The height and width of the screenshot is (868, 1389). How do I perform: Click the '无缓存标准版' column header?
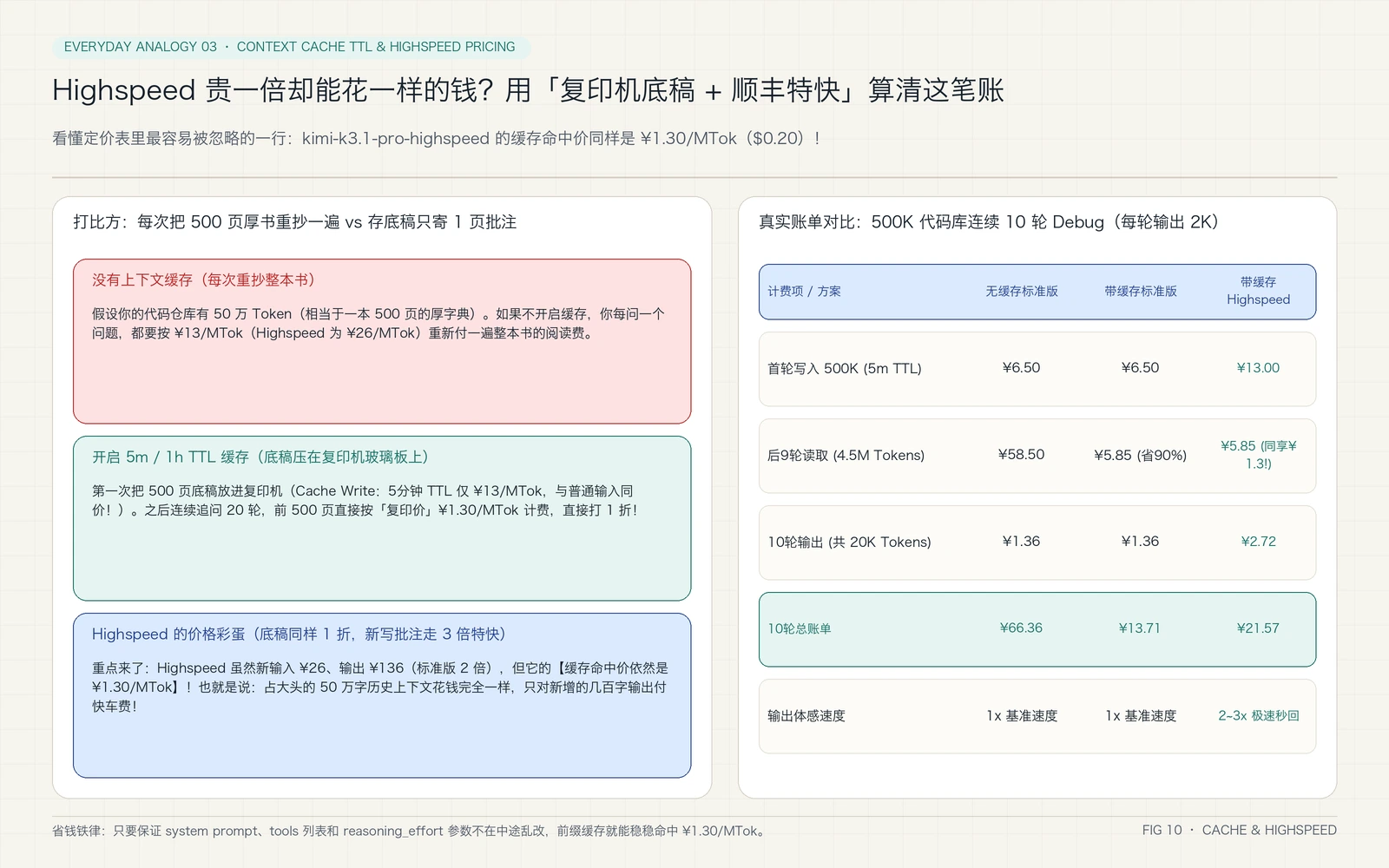click(1021, 292)
